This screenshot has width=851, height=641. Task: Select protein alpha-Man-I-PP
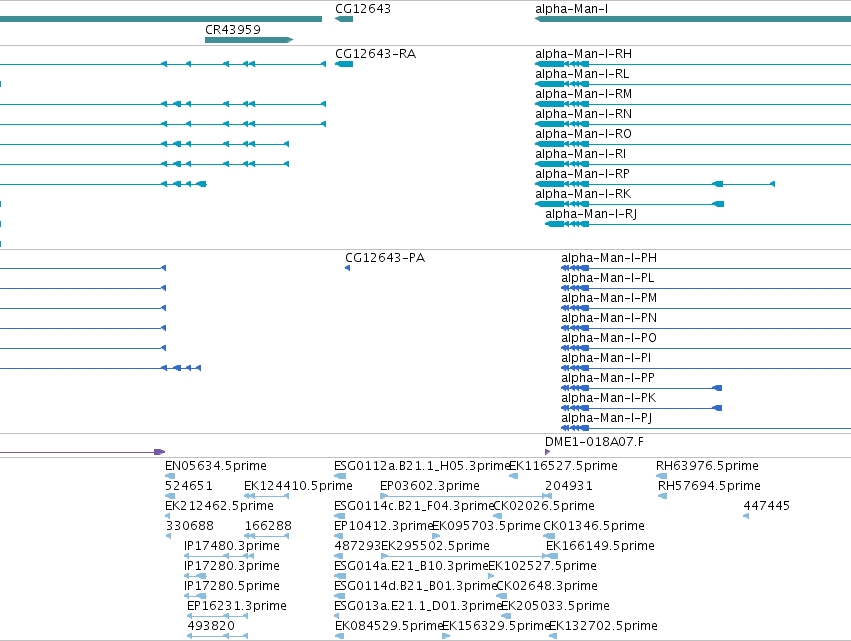(x=608, y=378)
